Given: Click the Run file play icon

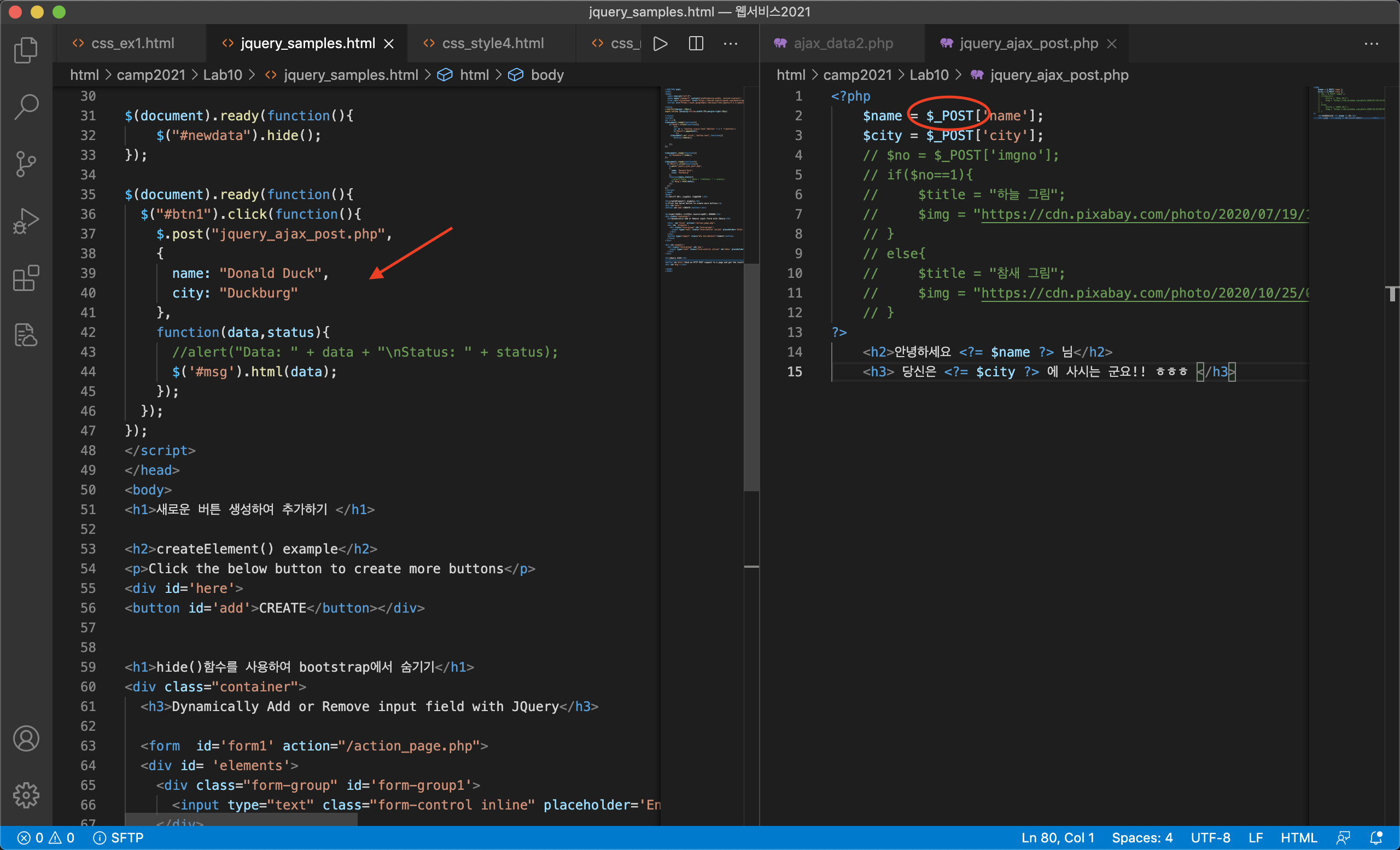Looking at the screenshot, I should [x=660, y=44].
